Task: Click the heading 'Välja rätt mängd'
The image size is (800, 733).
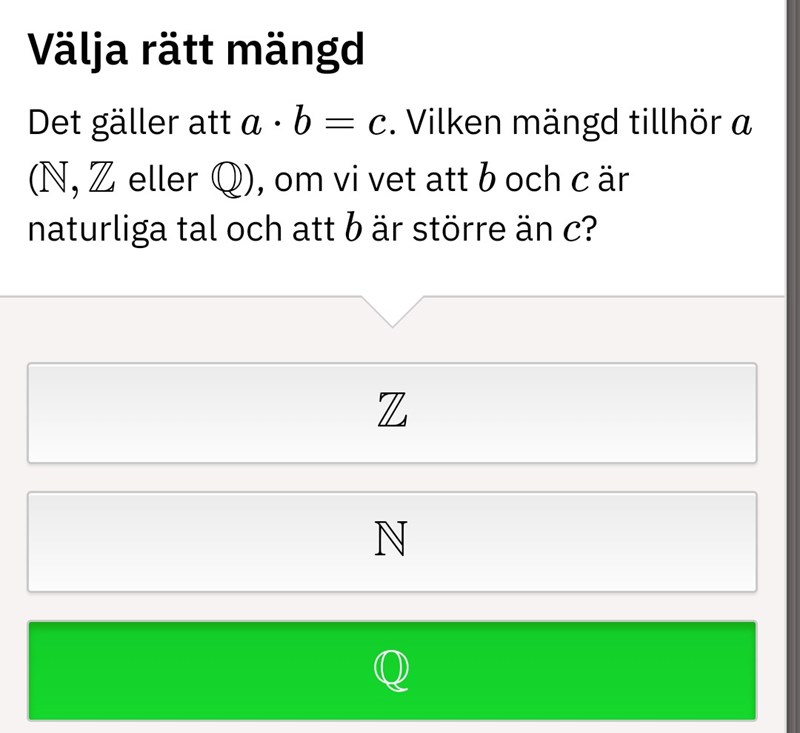Action: coord(196,50)
